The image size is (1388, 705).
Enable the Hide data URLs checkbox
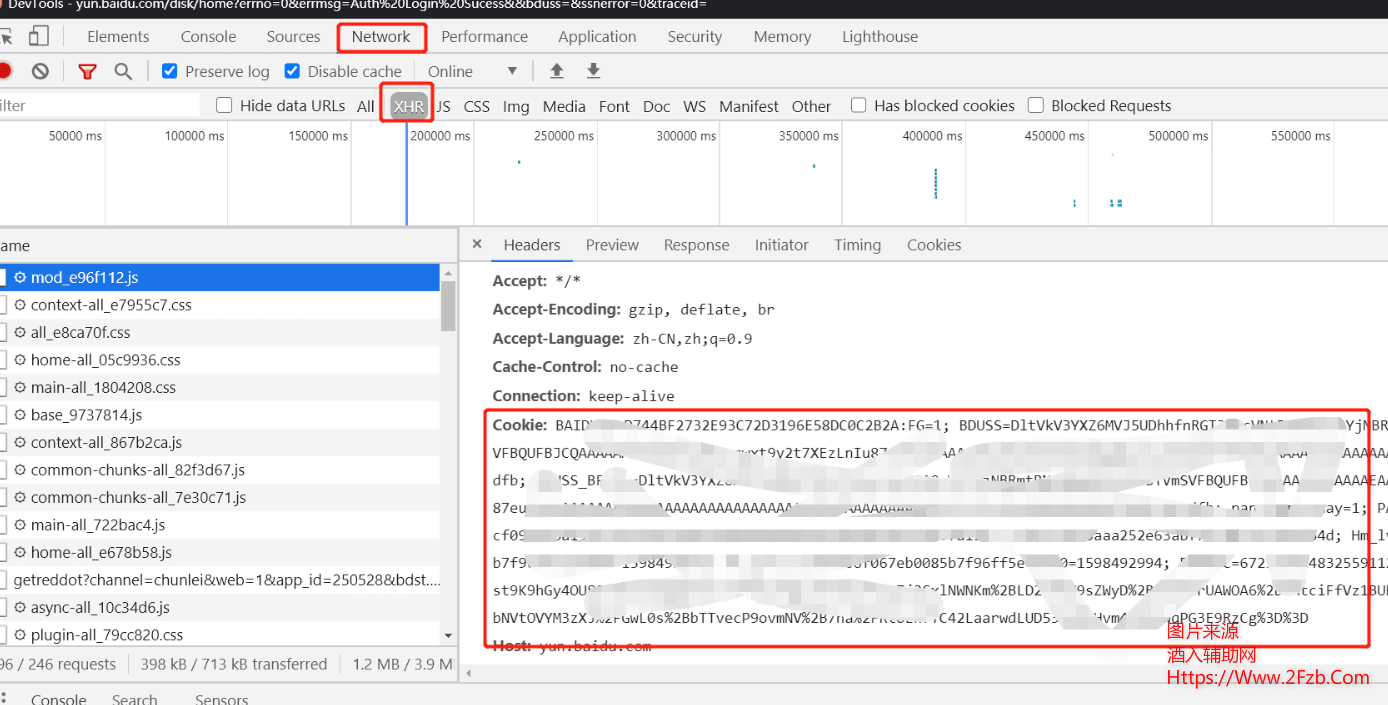(x=224, y=105)
